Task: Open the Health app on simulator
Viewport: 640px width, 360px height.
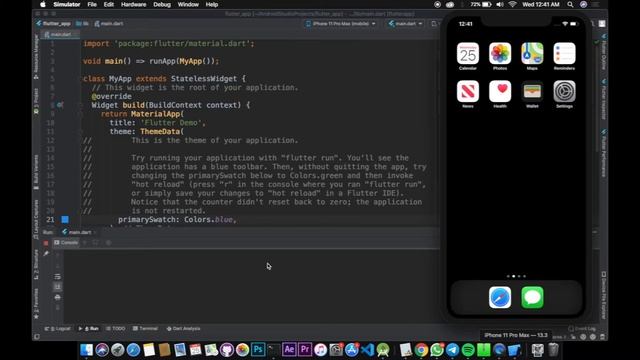Action: point(500,91)
